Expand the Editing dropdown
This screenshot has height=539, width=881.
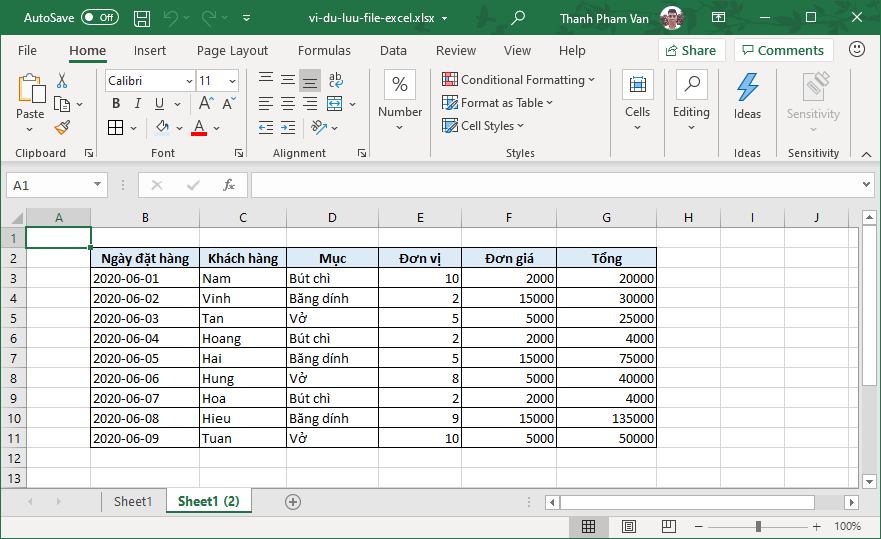tap(691, 128)
